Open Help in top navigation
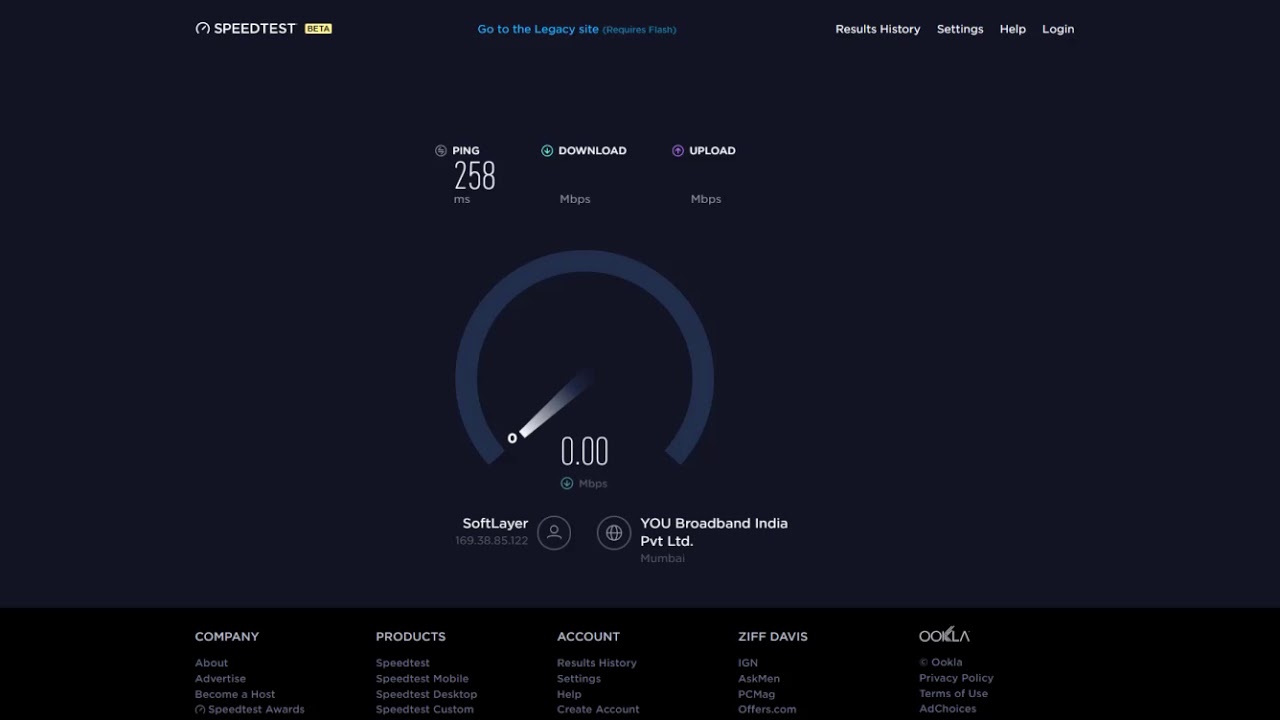This screenshot has width=1280, height=720. [1013, 29]
